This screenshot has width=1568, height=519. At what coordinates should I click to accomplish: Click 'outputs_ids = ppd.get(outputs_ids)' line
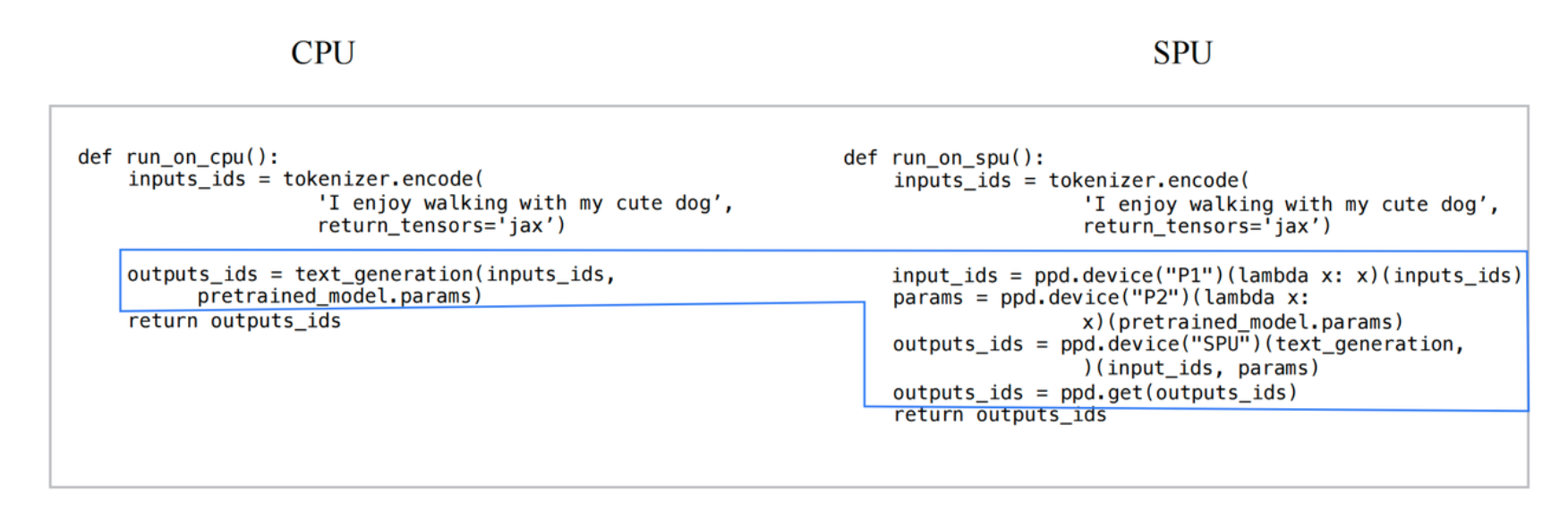point(1095,393)
